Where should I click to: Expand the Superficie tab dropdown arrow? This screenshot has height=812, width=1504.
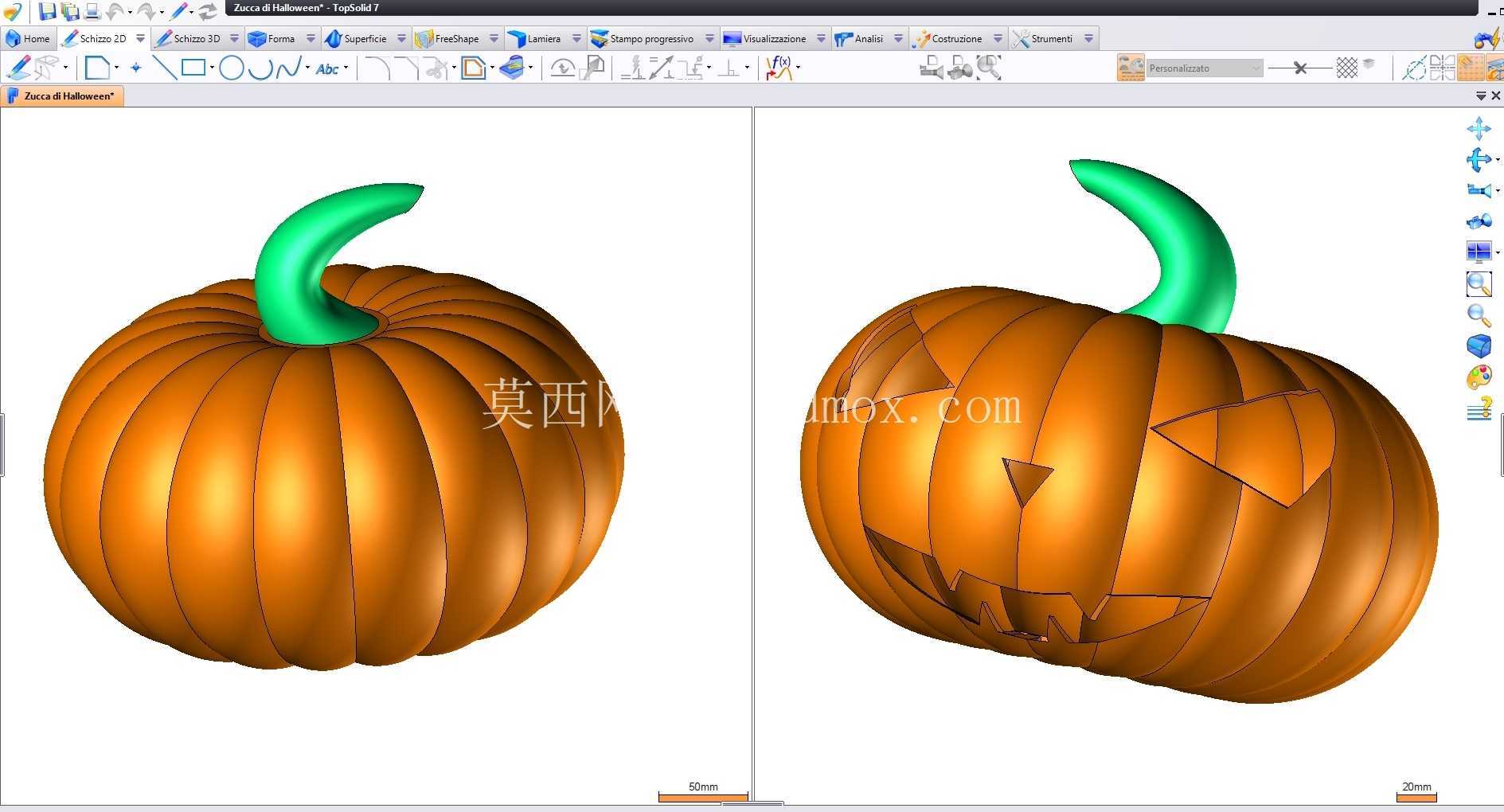[401, 38]
